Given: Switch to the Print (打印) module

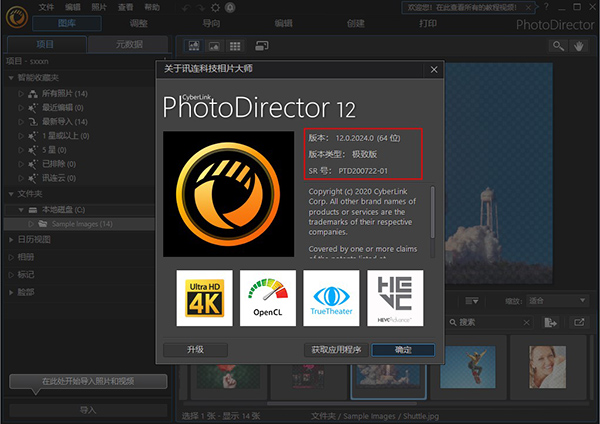Looking at the screenshot, I should [x=428, y=23].
